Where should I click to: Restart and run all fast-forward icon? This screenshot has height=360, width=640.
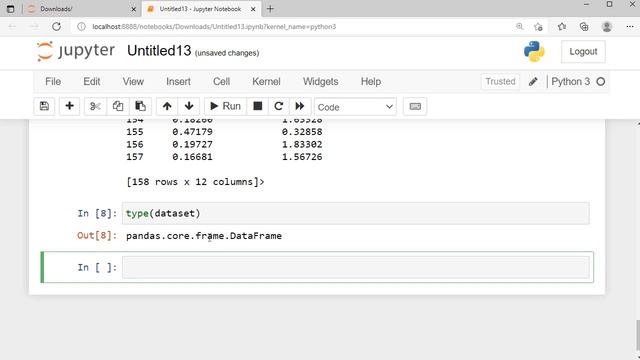point(300,107)
